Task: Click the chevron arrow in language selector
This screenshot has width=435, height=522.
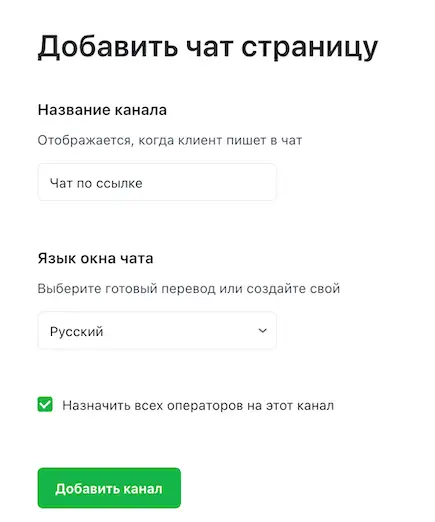Action: 263,331
